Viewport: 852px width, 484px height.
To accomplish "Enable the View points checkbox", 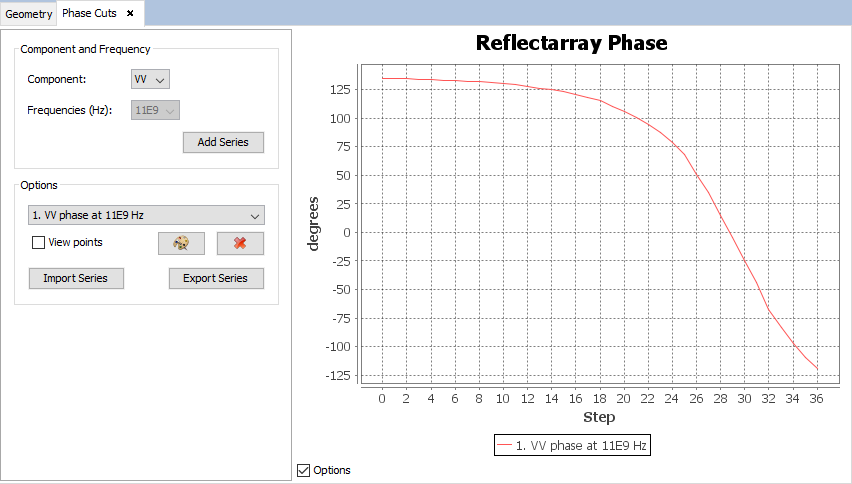I will [39, 242].
